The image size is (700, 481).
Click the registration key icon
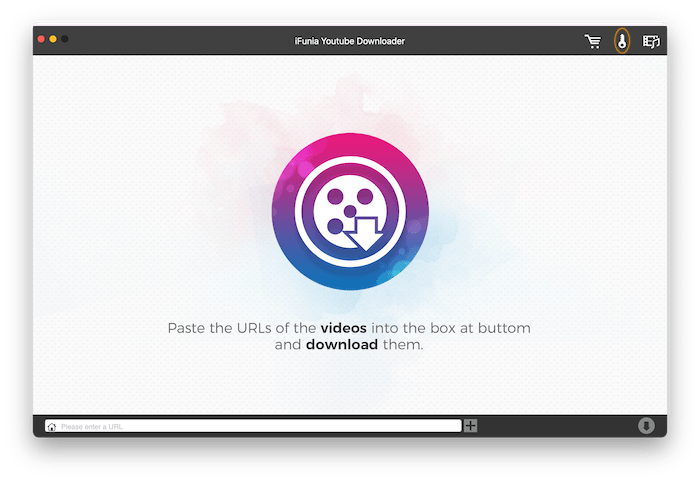point(621,41)
